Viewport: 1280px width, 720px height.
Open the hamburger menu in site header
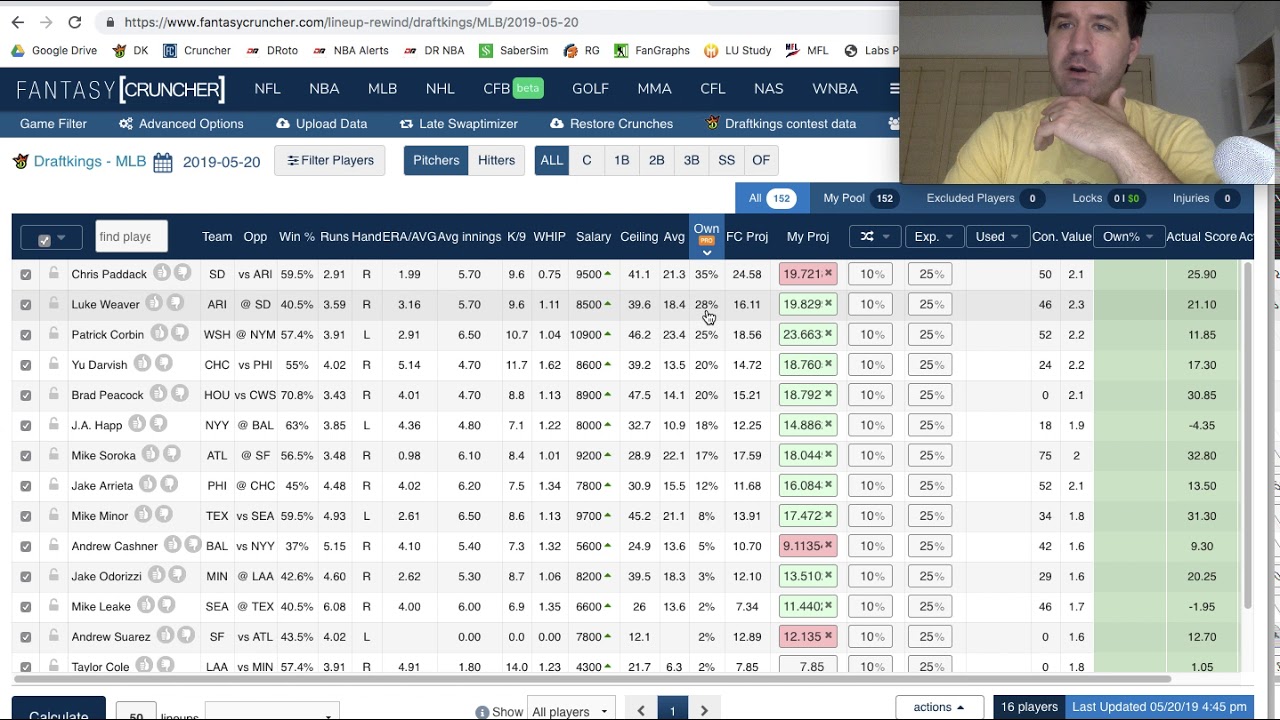point(893,89)
